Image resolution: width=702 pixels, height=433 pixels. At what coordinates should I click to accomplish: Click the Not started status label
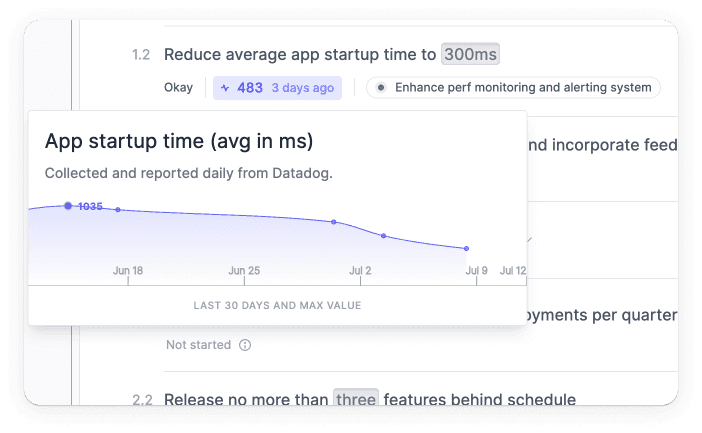click(x=198, y=345)
